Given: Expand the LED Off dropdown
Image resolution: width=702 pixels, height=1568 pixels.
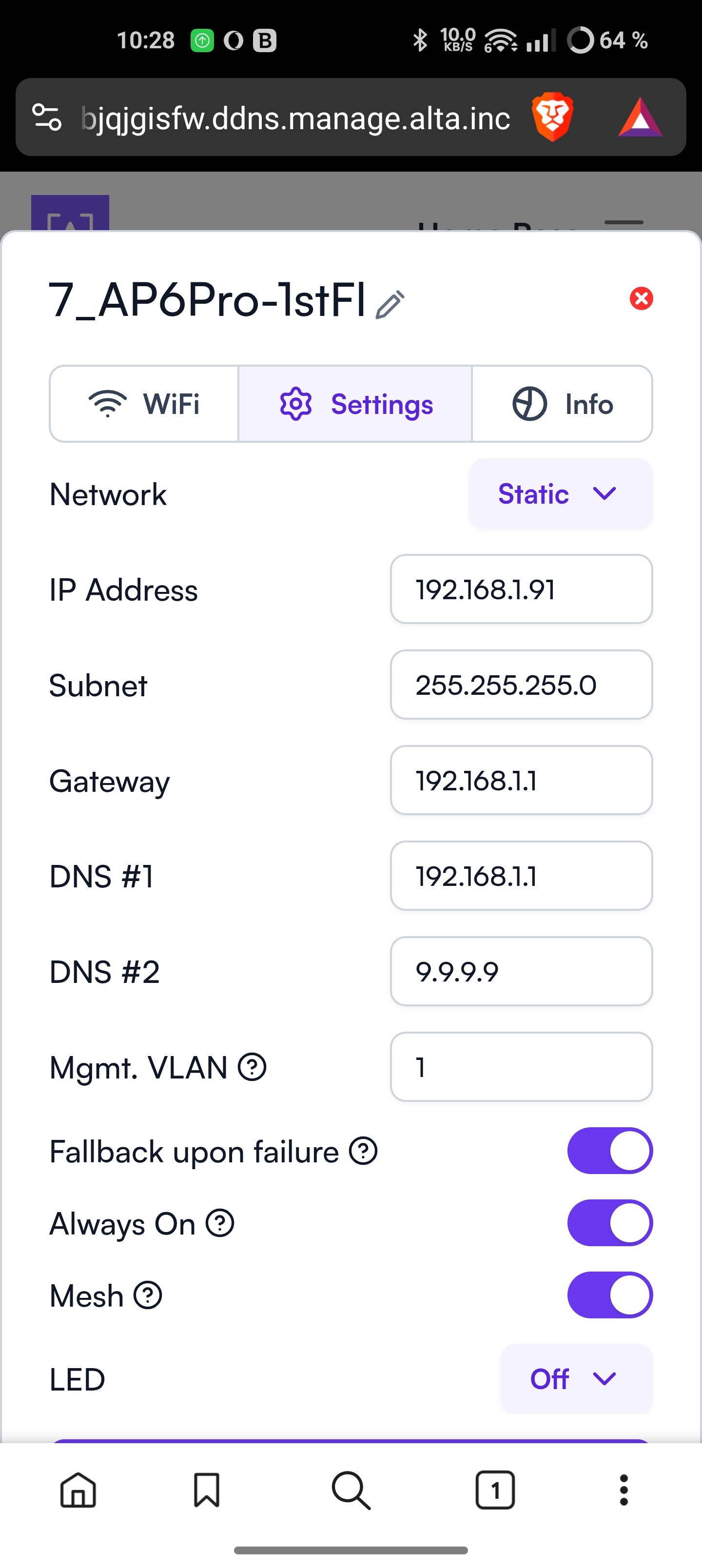Looking at the screenshot, I should pyautogui.click(x=577, y=1379).
